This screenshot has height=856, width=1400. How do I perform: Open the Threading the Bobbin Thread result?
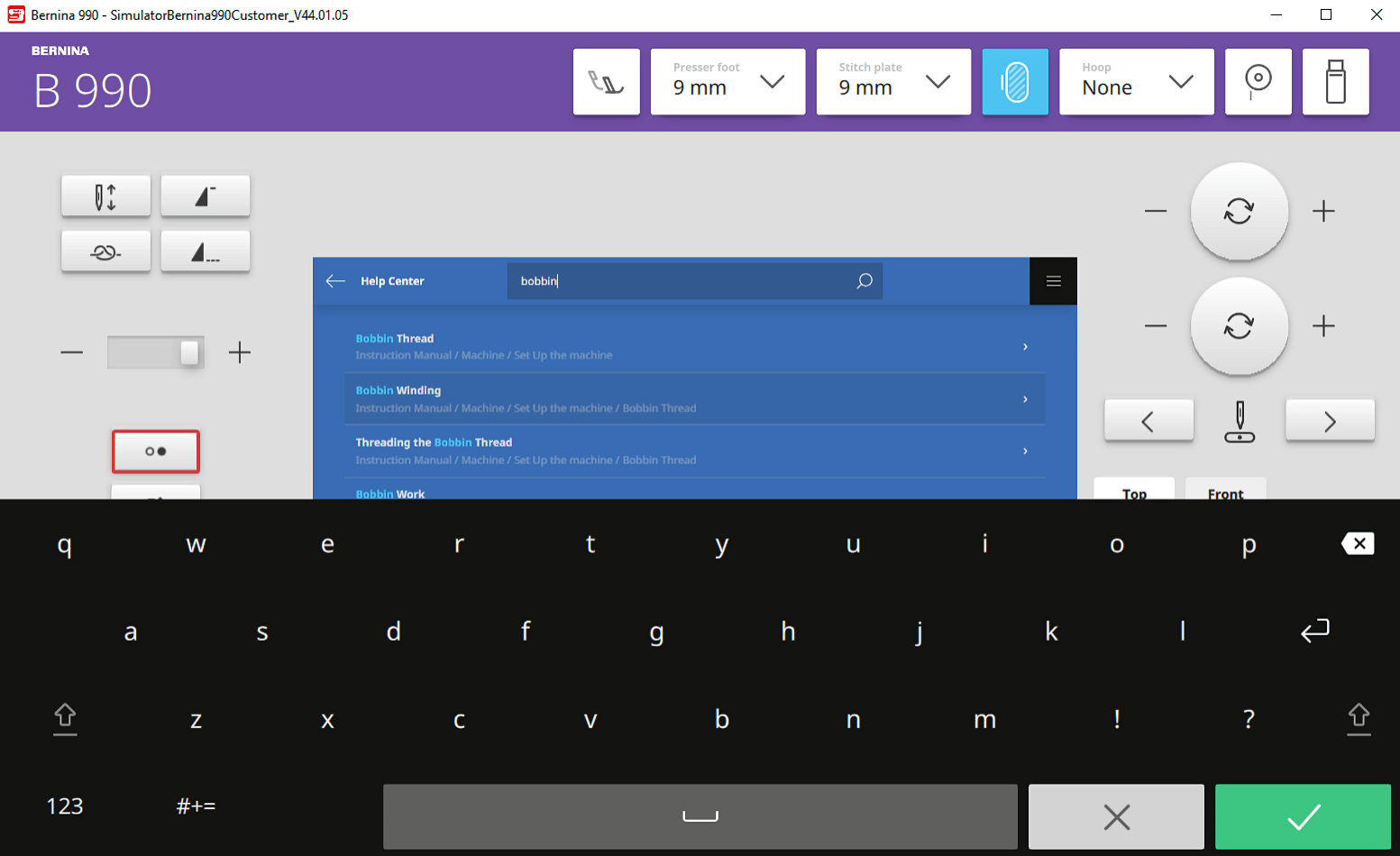pyautogui.click(x=695, y=451)
